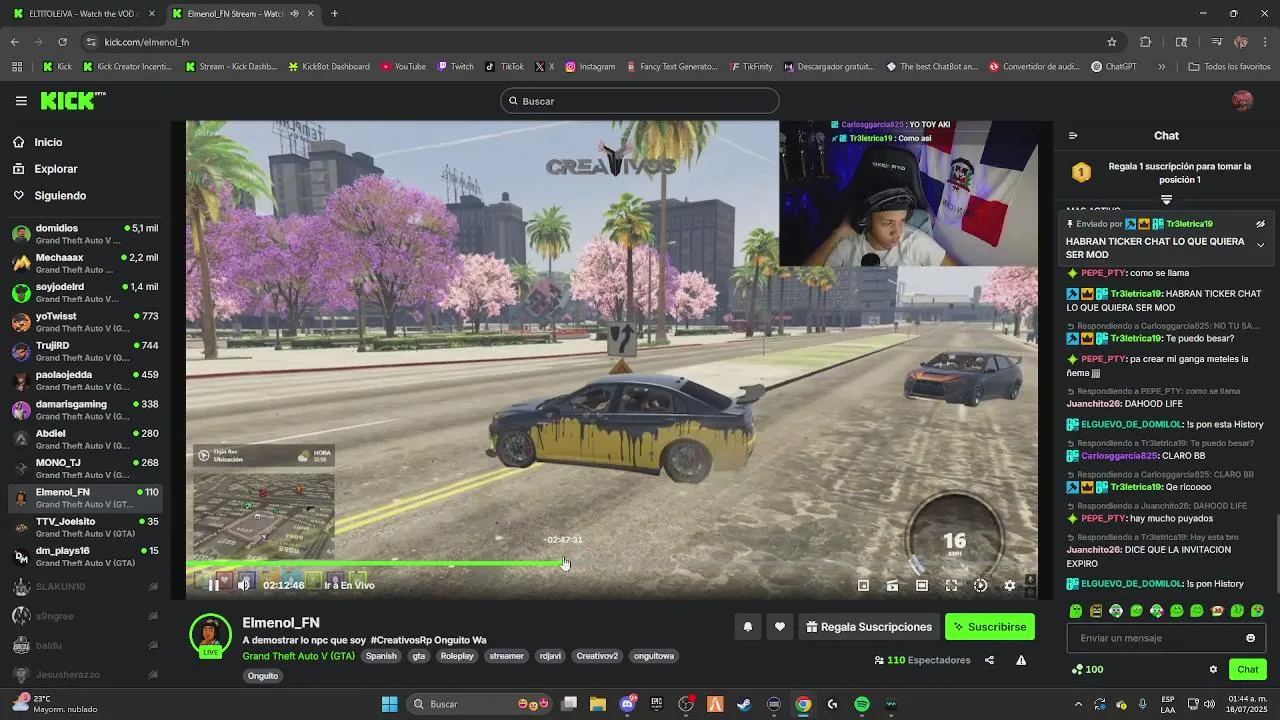Expand the gifted subscription leaderboard

(1166, 200)
